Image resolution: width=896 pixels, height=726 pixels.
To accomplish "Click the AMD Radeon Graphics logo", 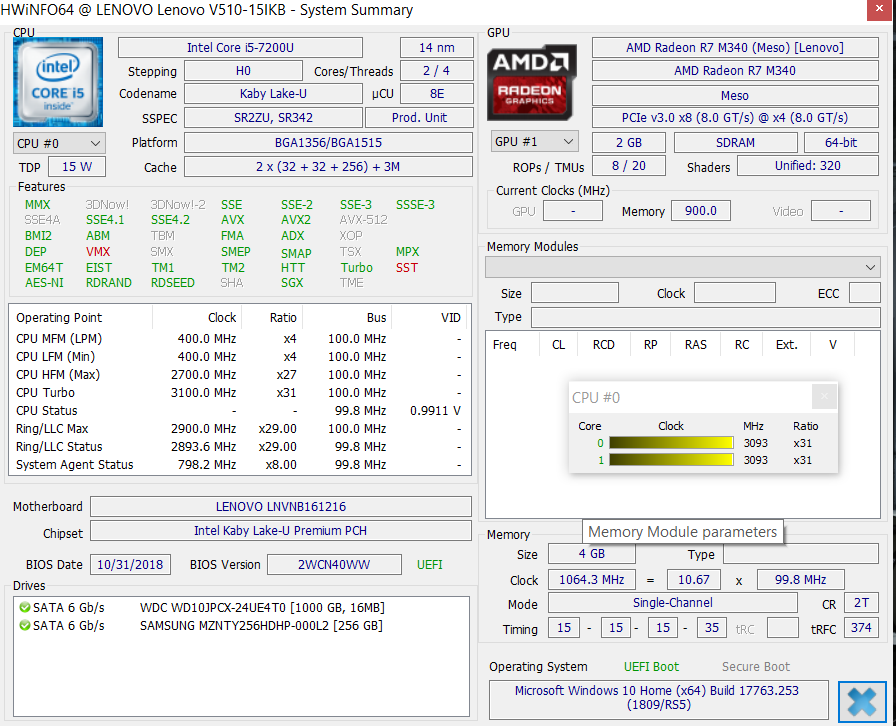I will pyautogui.click(x=531, y=83).
